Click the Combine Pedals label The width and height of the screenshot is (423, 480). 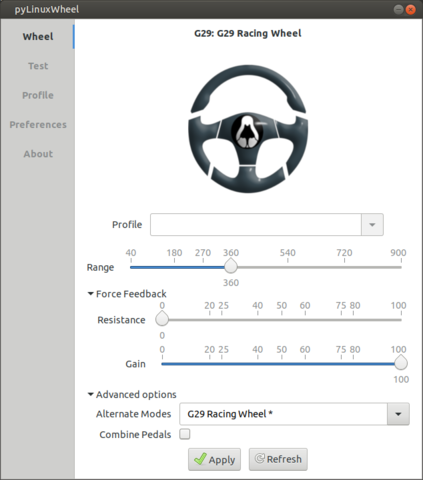[135, 435]
